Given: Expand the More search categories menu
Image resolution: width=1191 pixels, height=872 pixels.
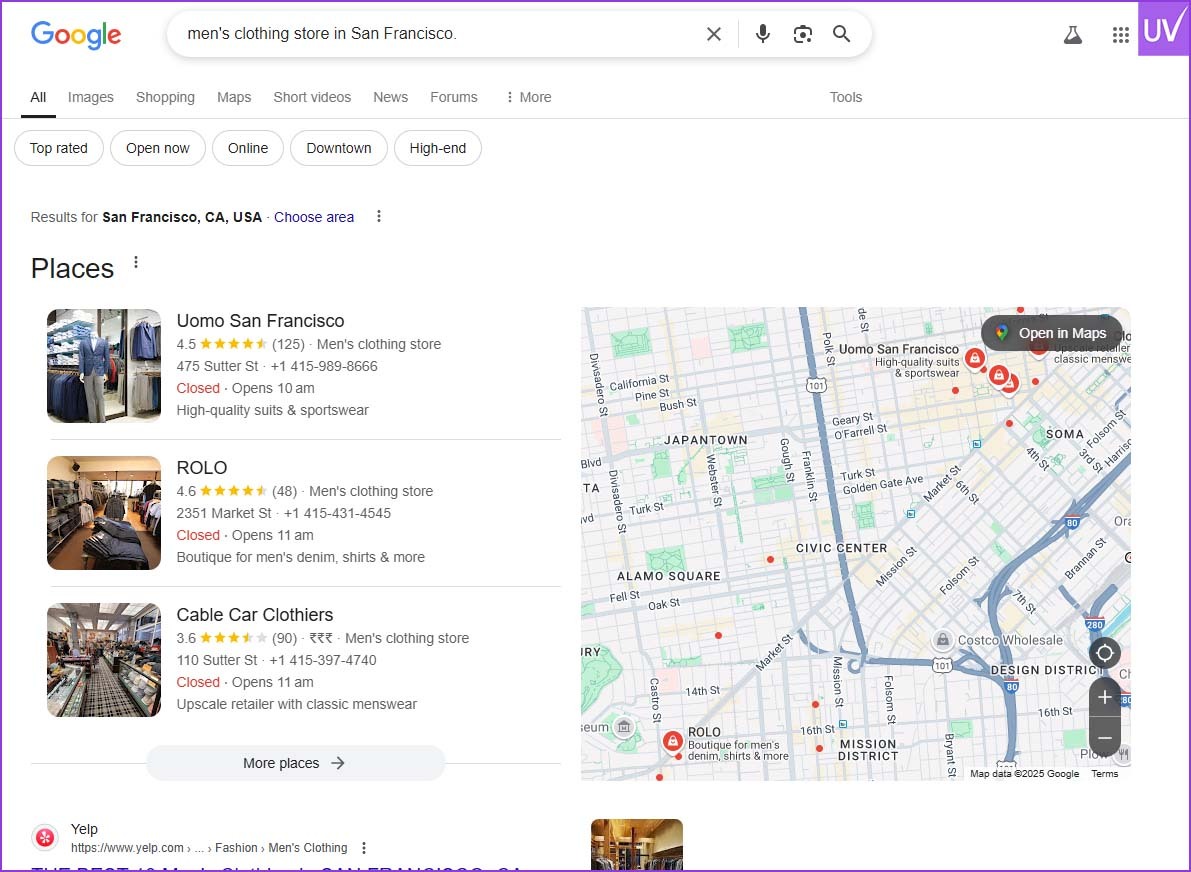Looking at the screenshot, I should tap(528, 97).
